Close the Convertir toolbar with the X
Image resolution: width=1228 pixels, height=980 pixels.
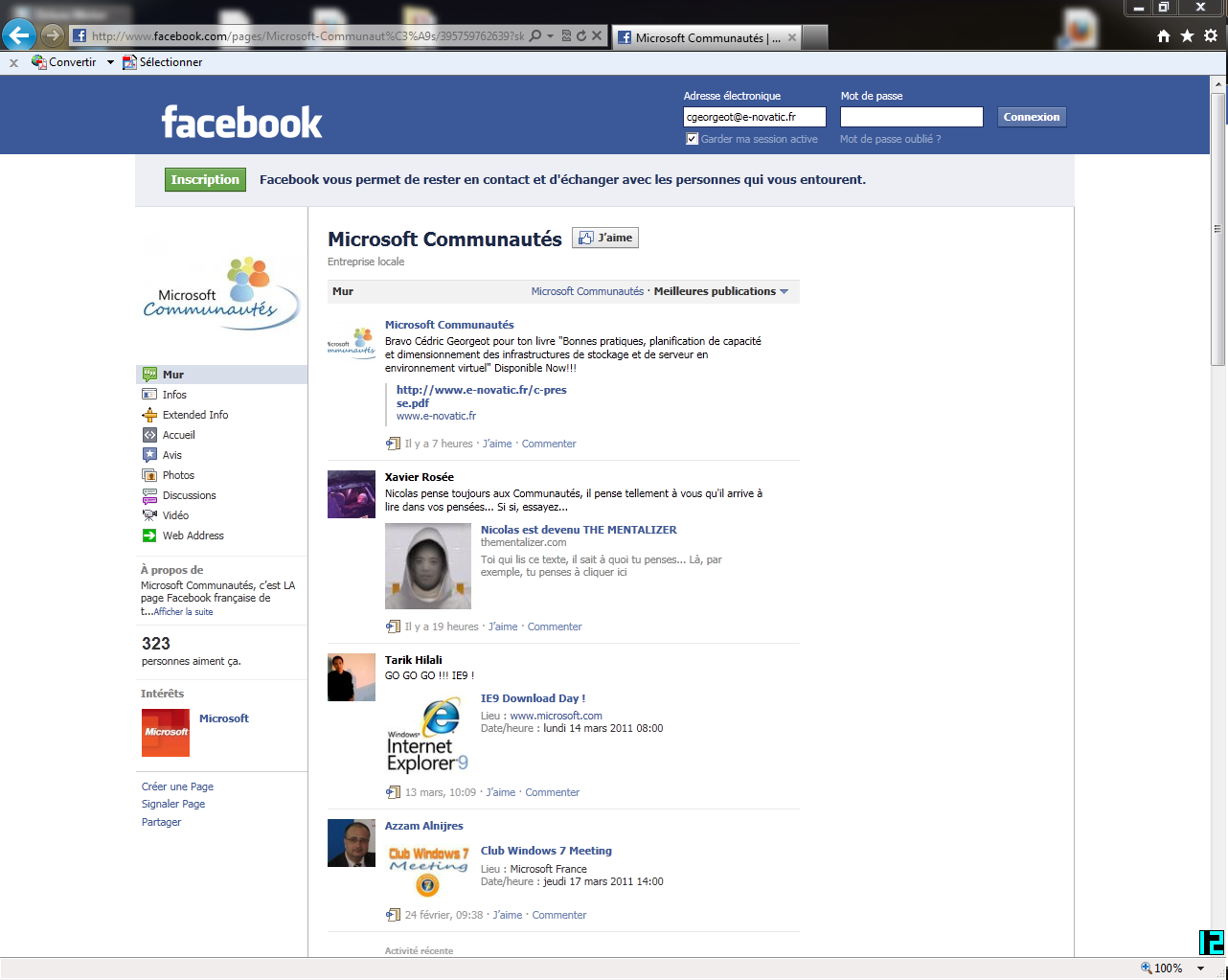point(13,63)
